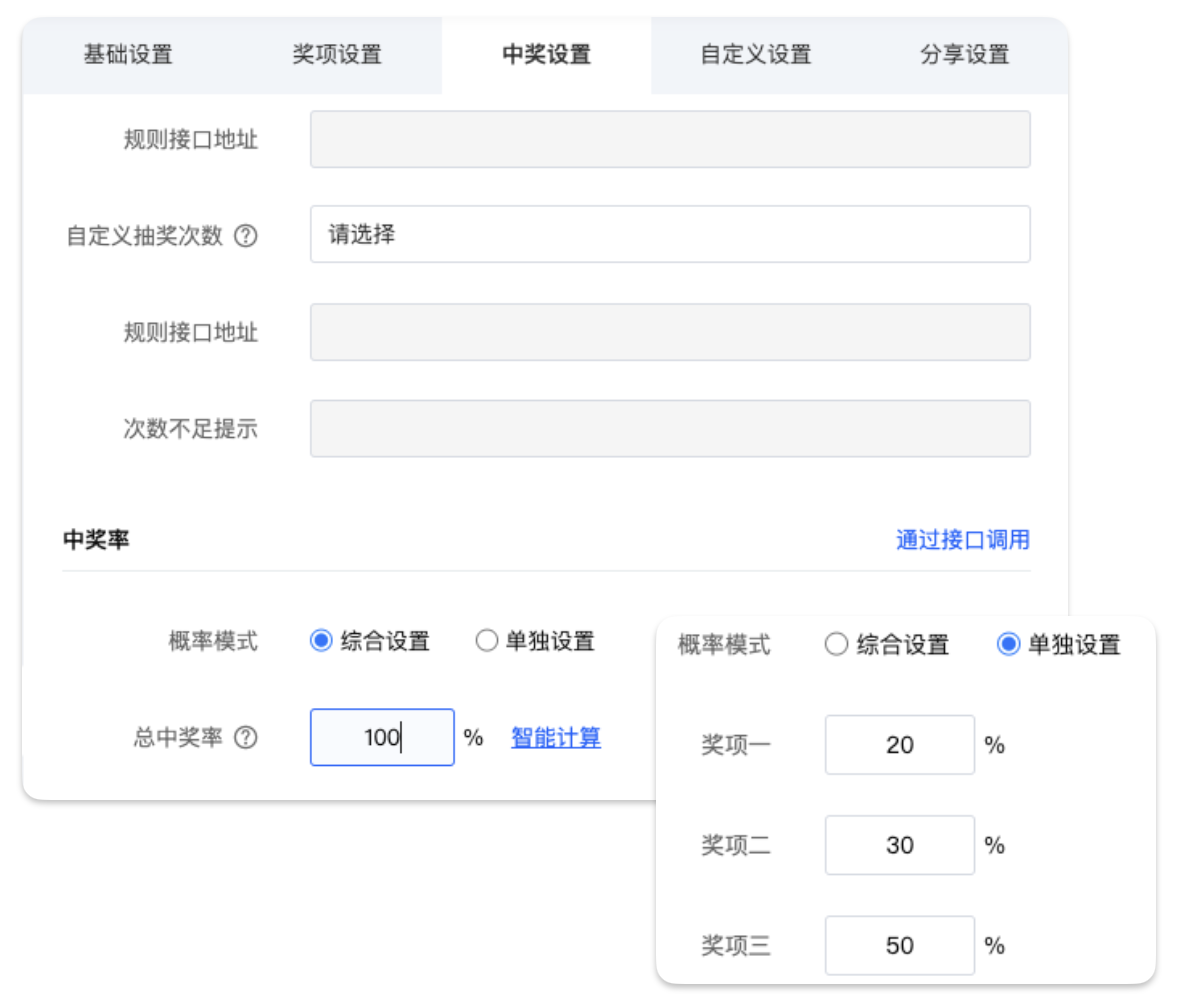
Task: Select 综合设置 radio in main form
Action: [321, 641]
